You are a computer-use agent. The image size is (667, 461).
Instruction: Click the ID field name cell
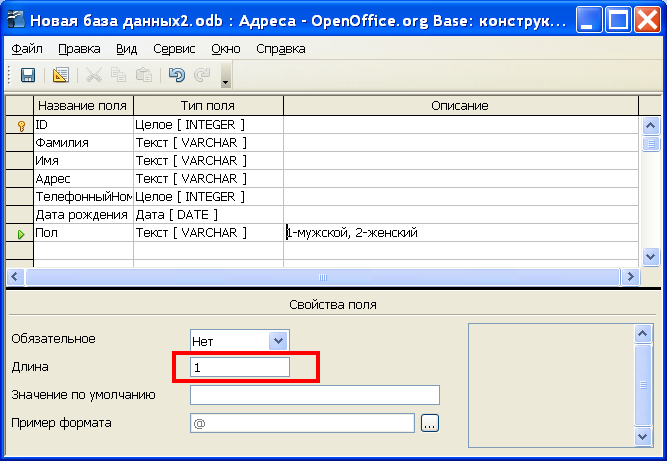point(83,125)
